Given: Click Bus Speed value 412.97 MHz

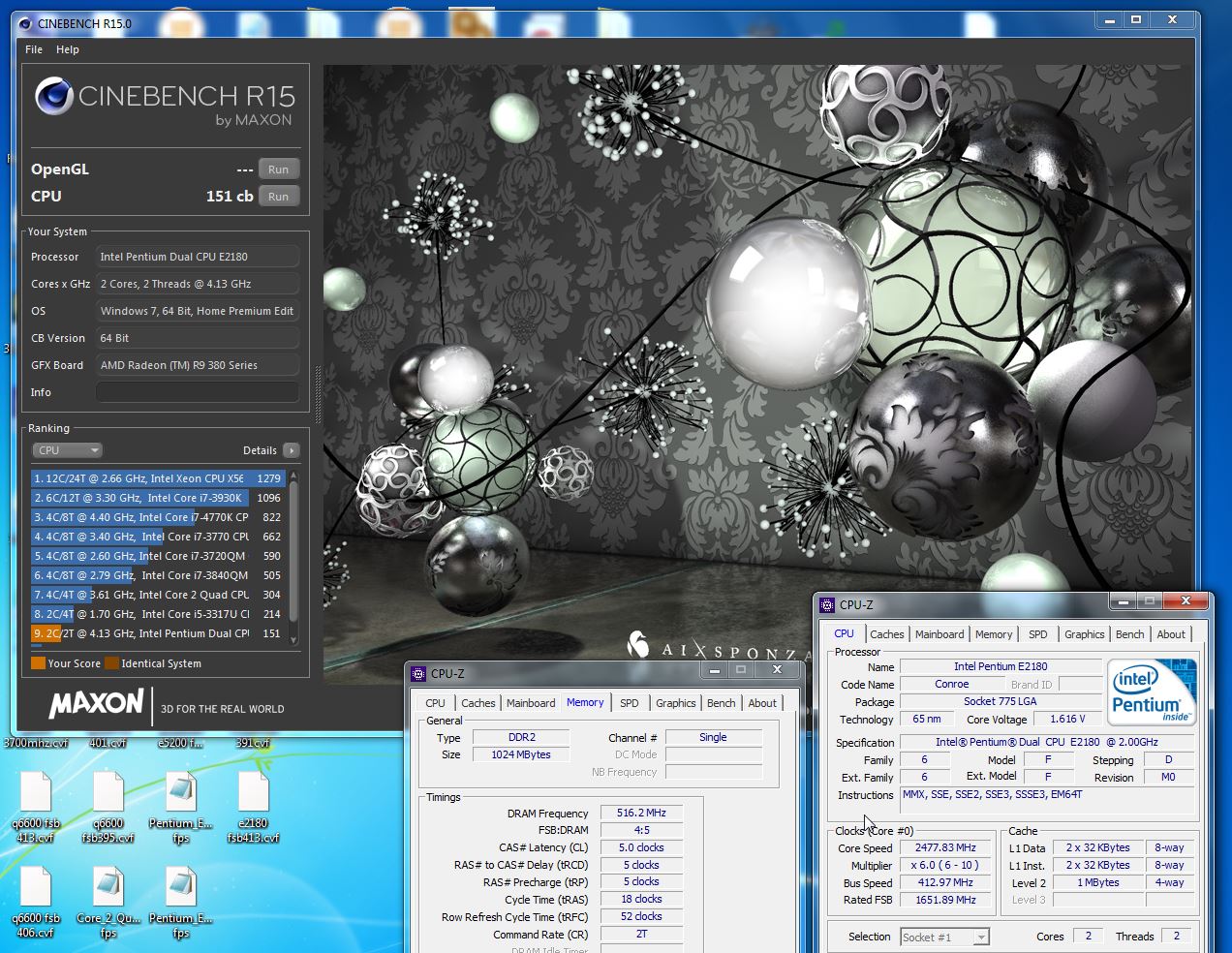Looking at the screenshot, I should [x=945, y=882].
